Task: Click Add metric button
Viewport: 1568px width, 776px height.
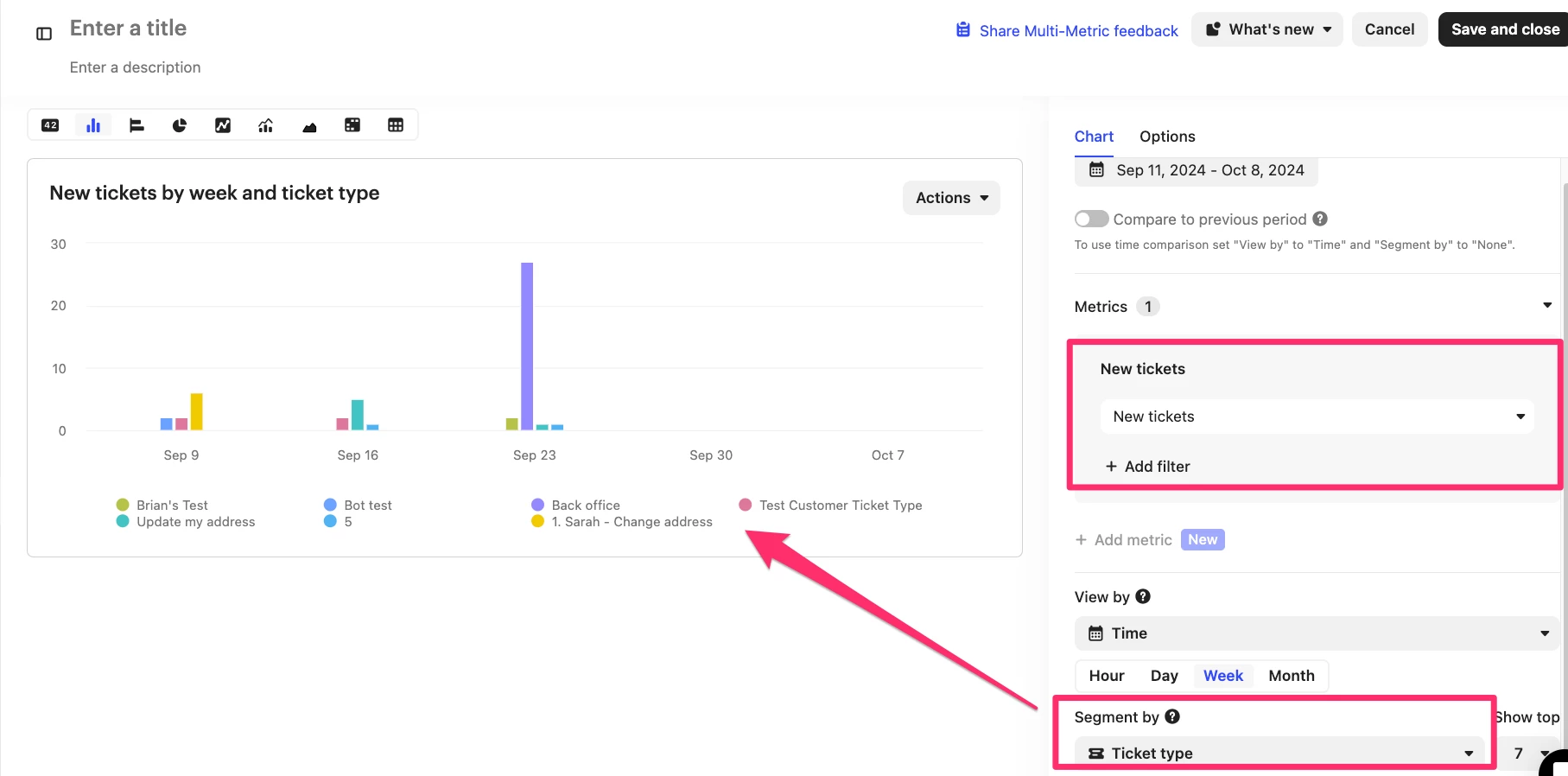Action: 1123,540
